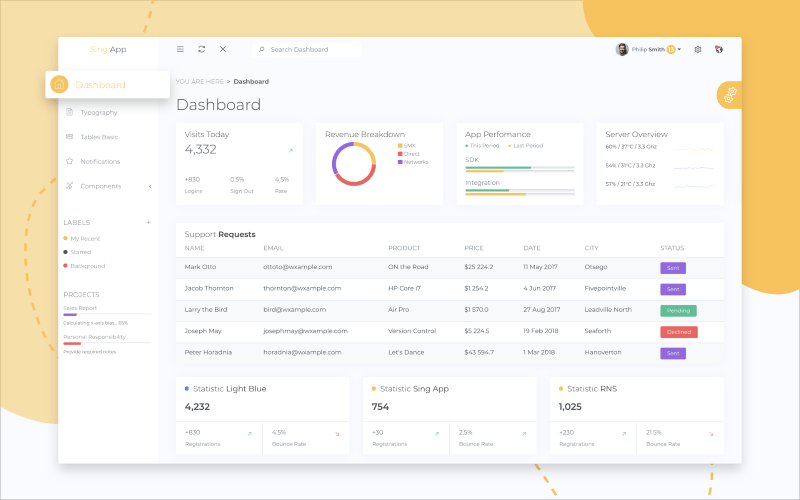Click Statistic Light Blue bounce rate down arrow
Screen dimensions: 800x500
[x=337, y=434]
